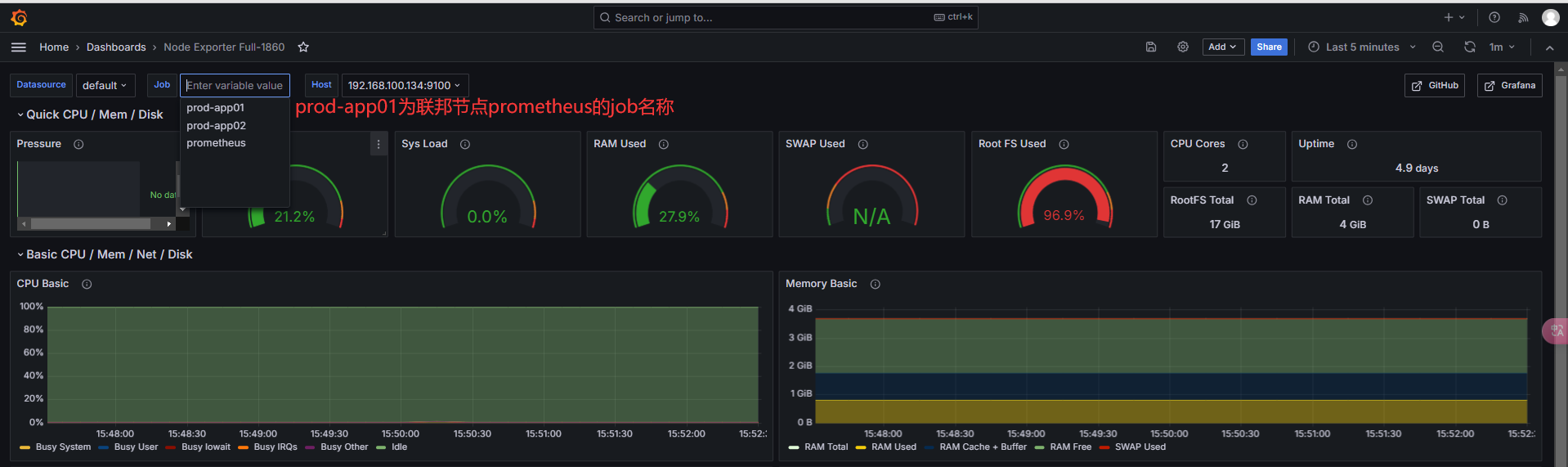
Task: Open dashboard settings gear icon
Action: click(x=1182, y=47)
